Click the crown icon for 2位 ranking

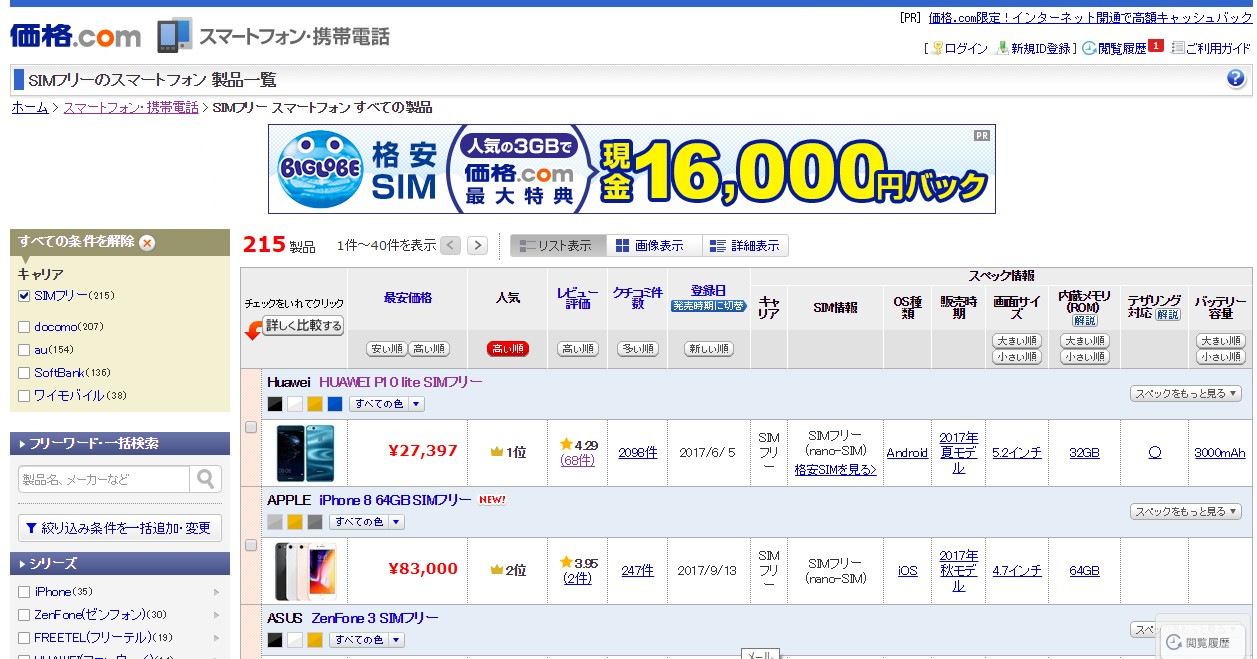tap(496, 570)
